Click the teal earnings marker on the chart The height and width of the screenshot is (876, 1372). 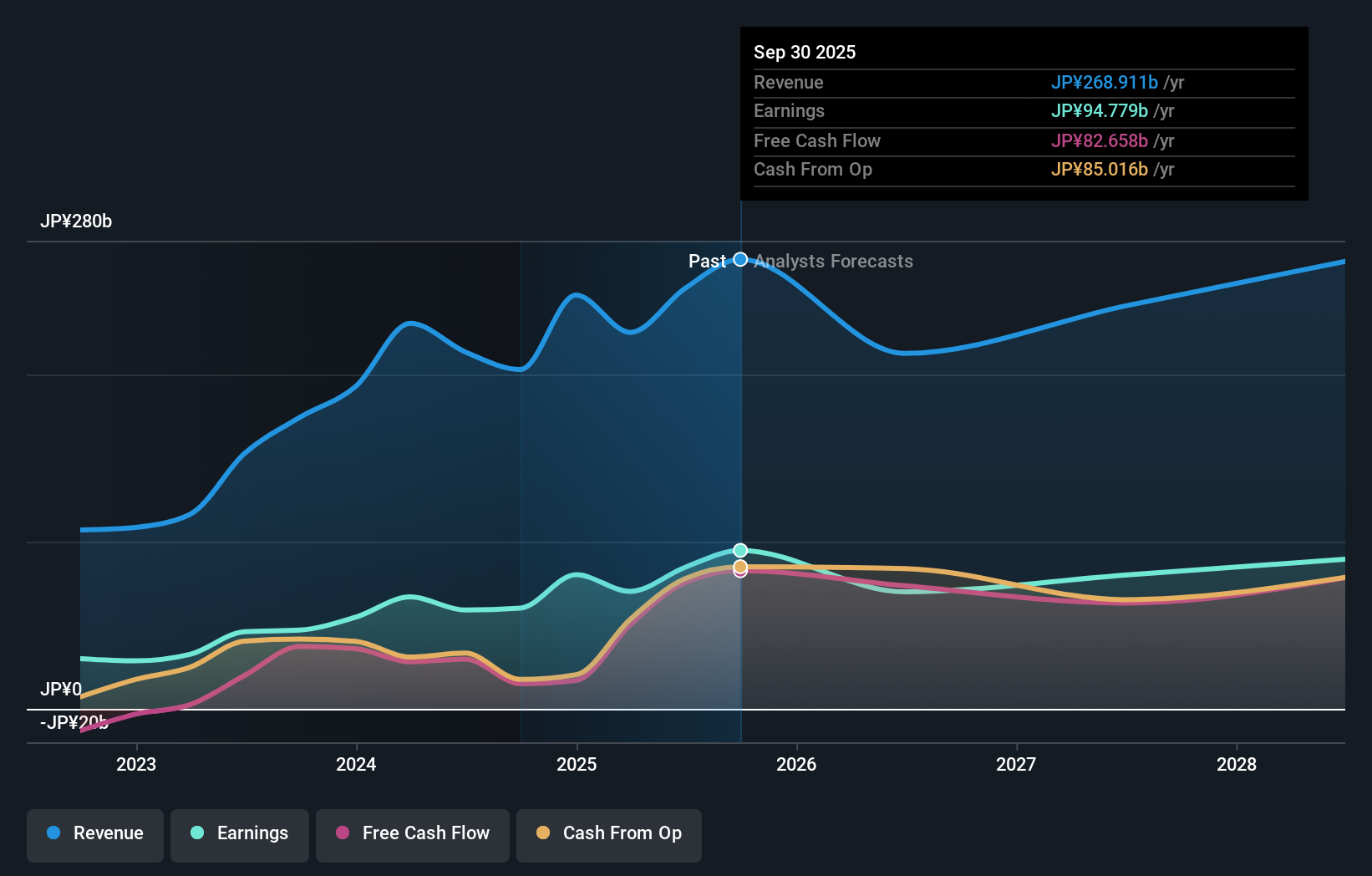pos(740,550)
